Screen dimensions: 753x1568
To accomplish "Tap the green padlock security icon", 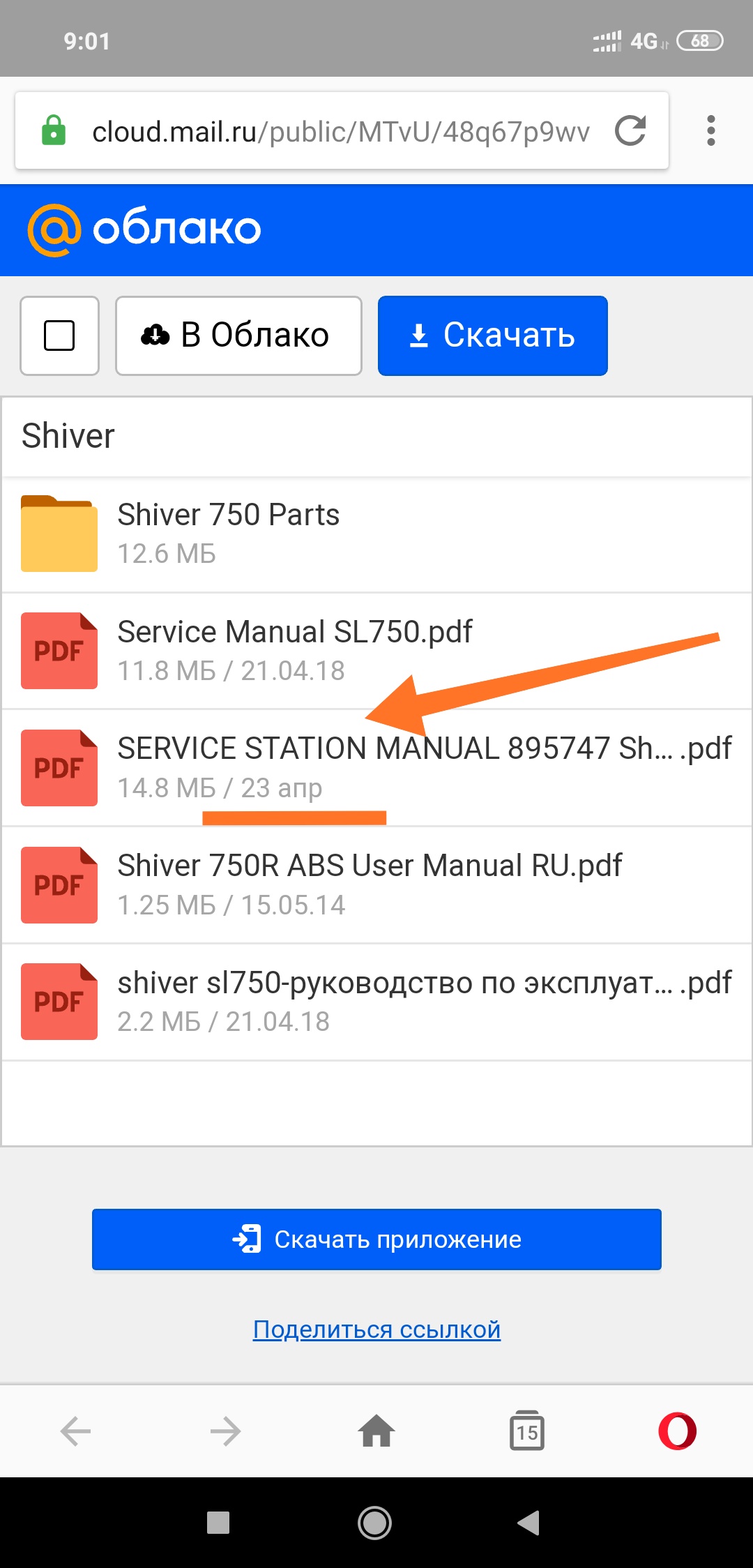I will [x=54, y=130].
